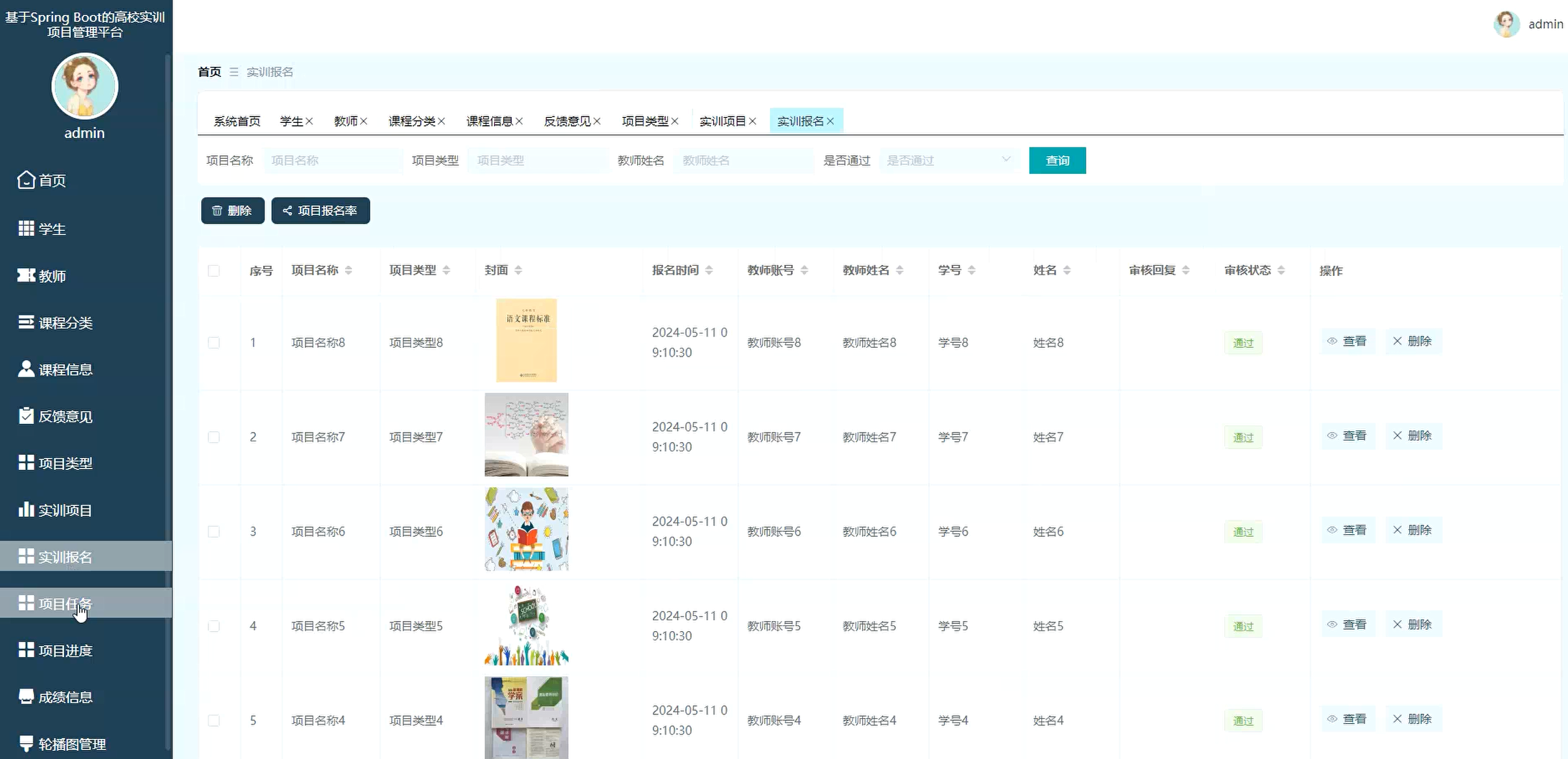Open cover image of 项目名称6
The height and width of the screenshot is (759, 1568).
(526, 530)
